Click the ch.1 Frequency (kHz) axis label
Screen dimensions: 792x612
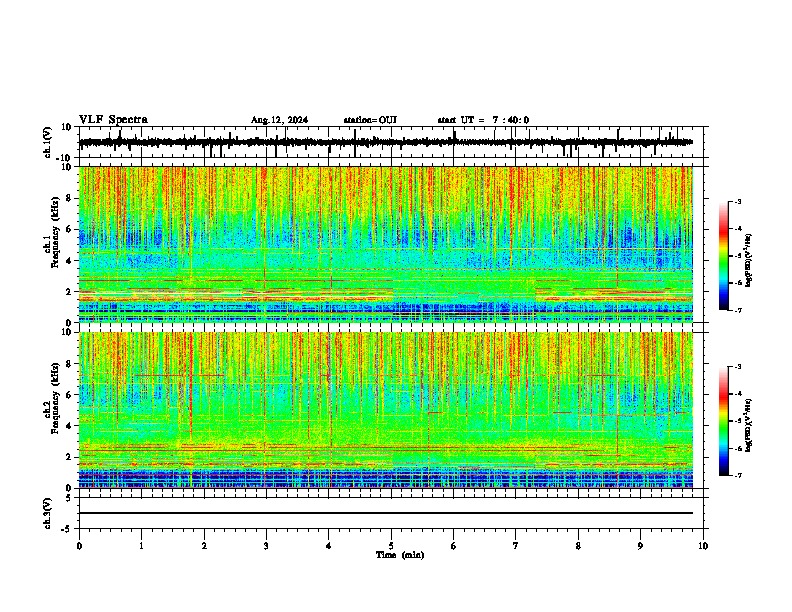coord(52,232)
